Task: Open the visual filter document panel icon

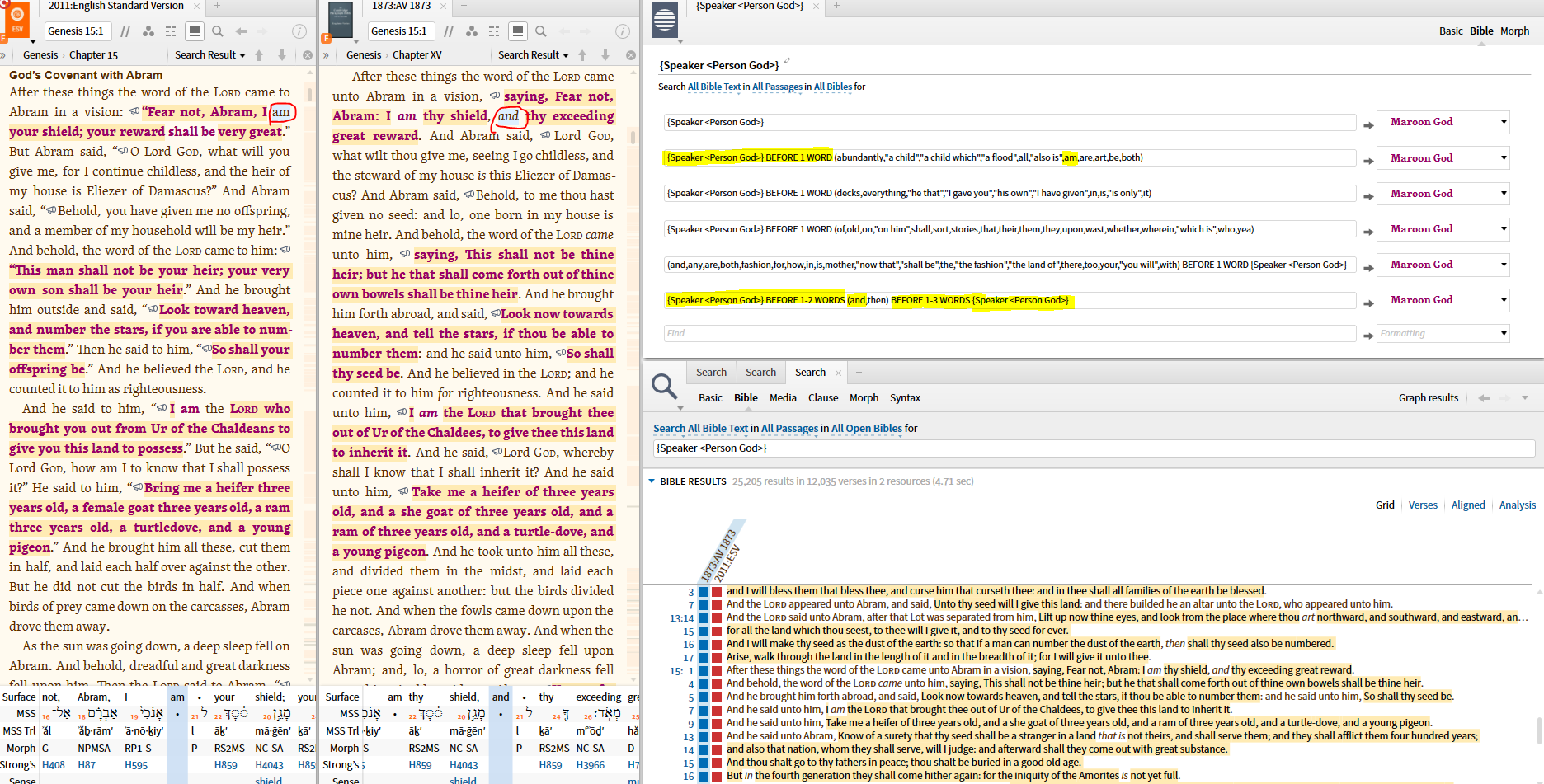Action: click(x=664, y=19)
